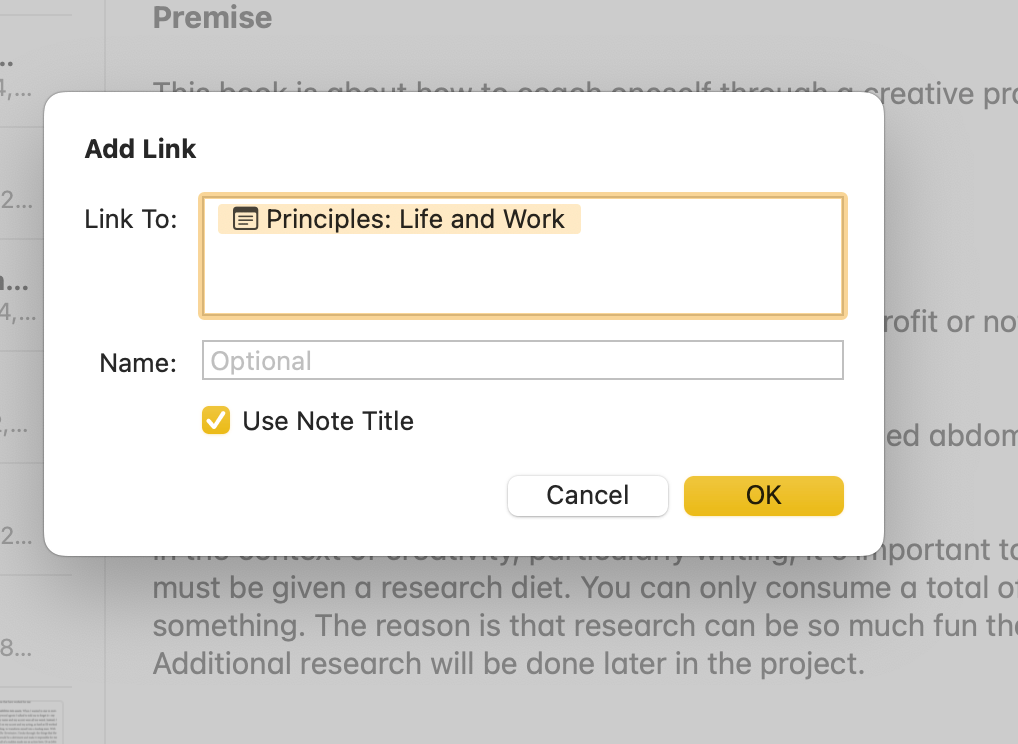The image size is (1018, 744).
Task: Click inside the Name field labeled Optional
Action: click(522, 360)
